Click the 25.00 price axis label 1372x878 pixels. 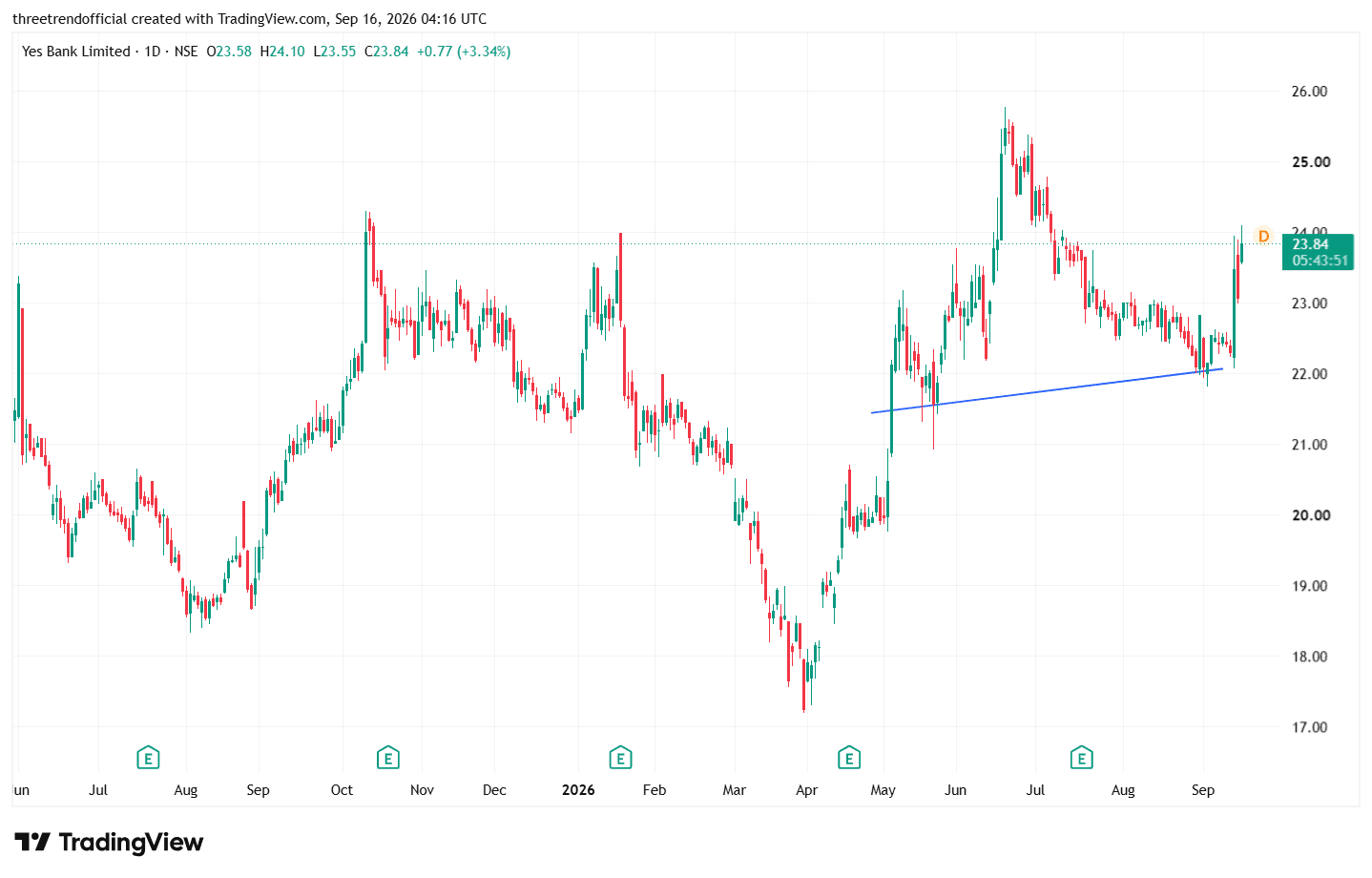(x=1309, y=162)
